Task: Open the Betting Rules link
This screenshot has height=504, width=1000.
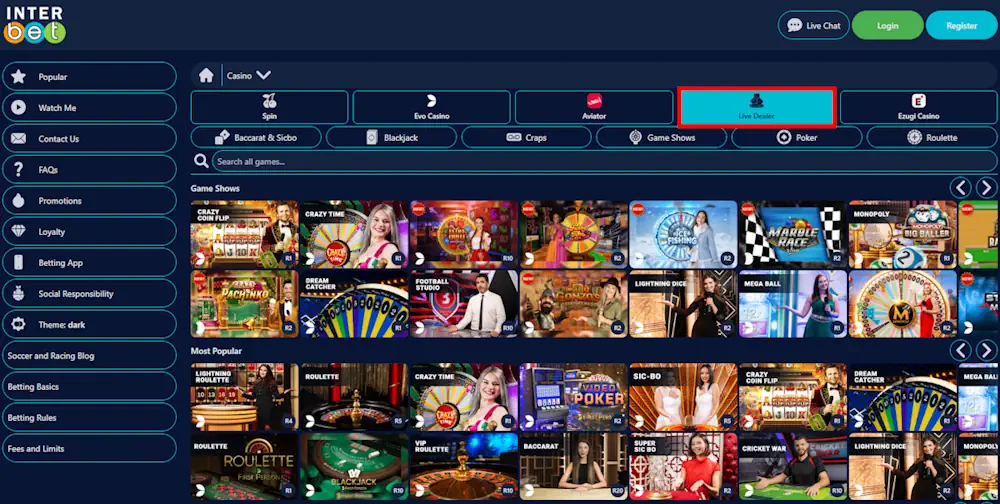Action: 89,417
